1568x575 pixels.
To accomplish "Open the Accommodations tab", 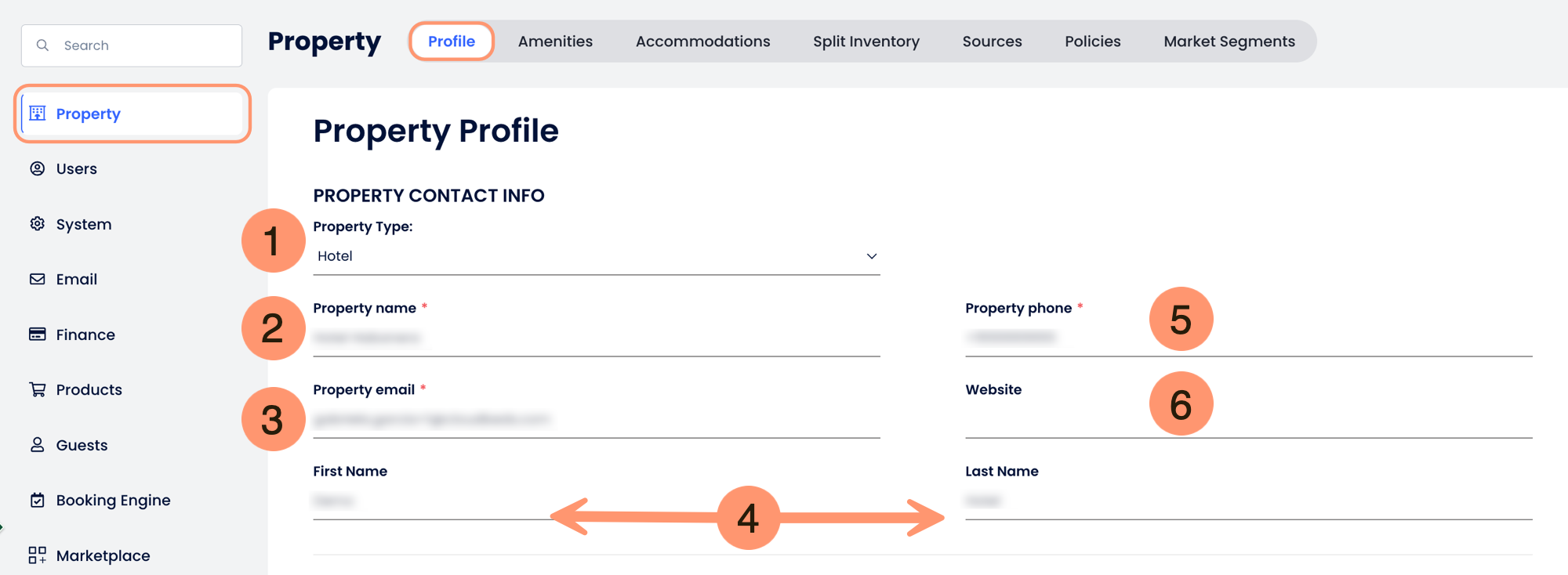I will click(x=702, y=42).
